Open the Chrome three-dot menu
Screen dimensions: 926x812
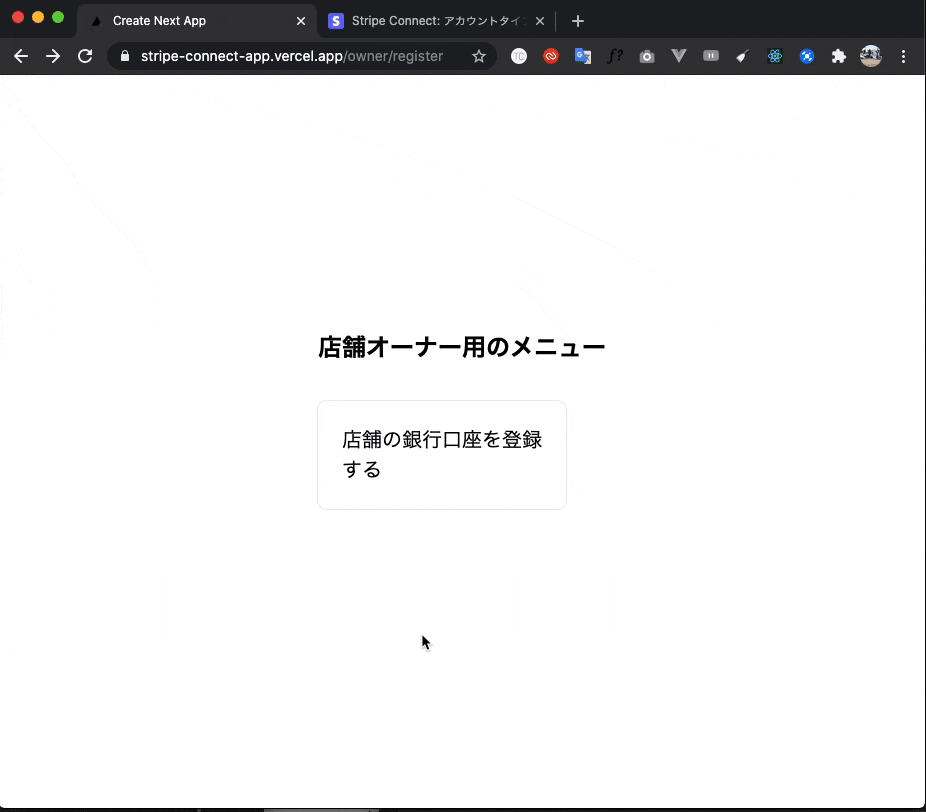coord(905,56)
